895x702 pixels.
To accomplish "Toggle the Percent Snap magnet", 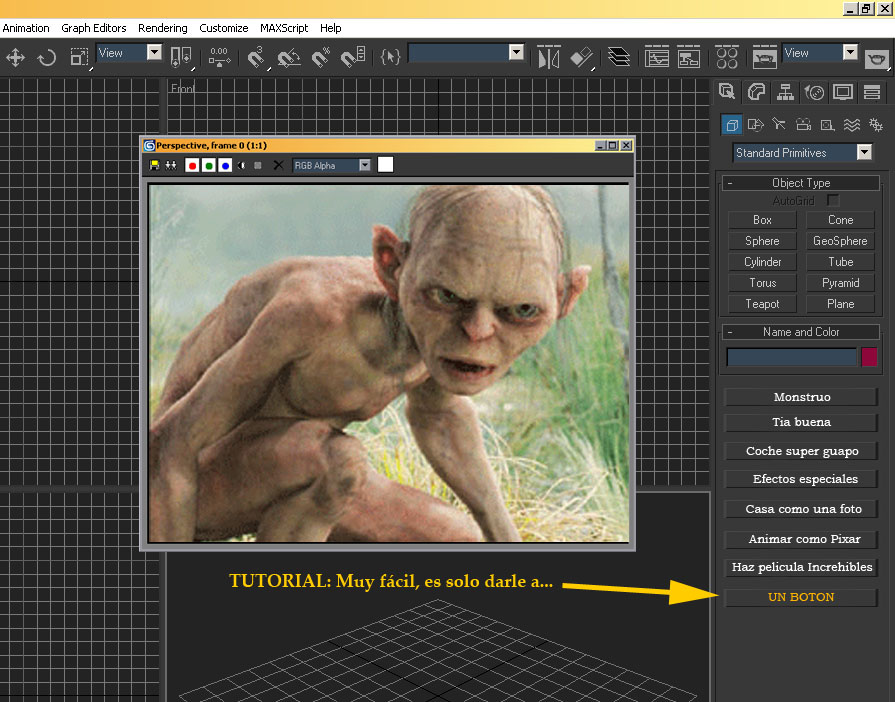I will coord(321,57).
